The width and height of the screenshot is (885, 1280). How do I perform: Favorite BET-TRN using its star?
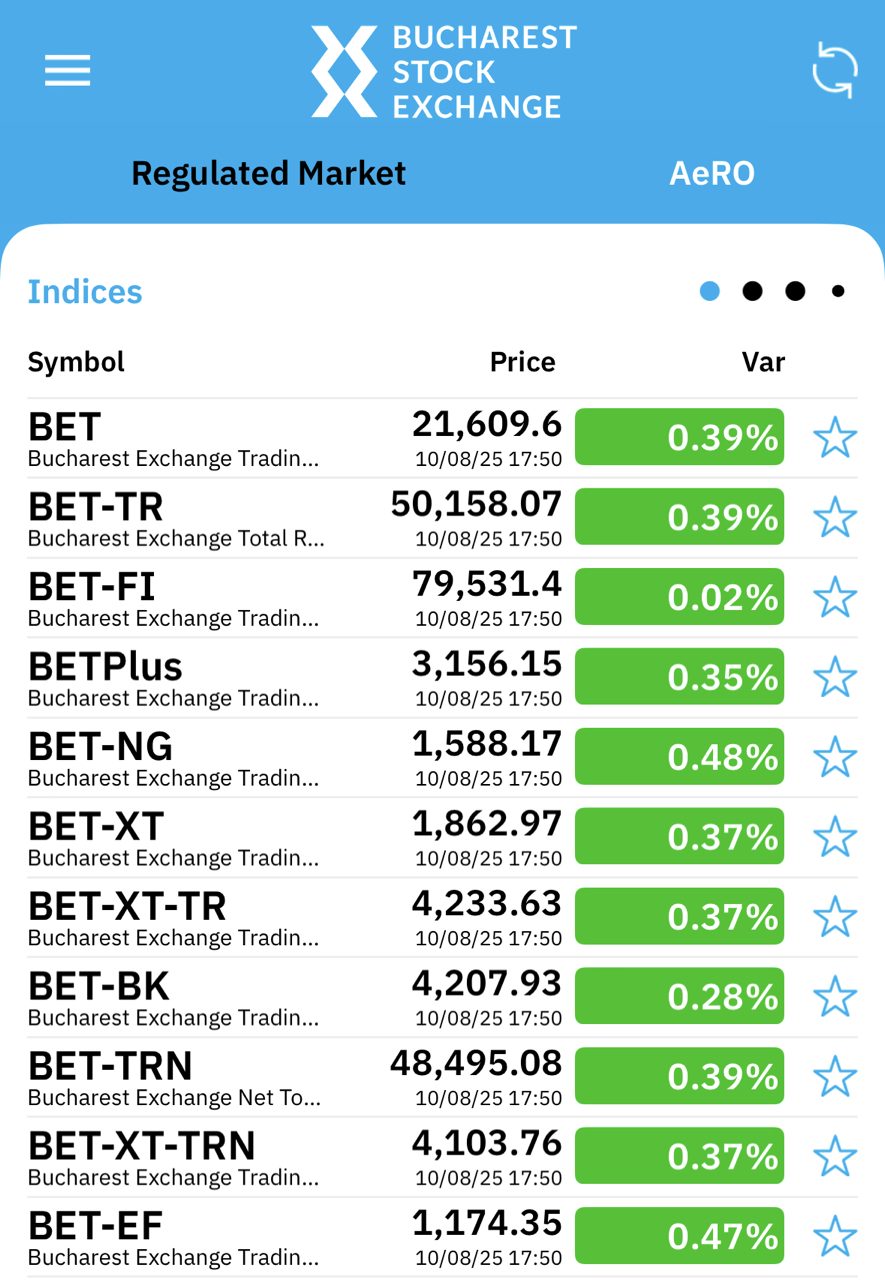[834, 1077]
